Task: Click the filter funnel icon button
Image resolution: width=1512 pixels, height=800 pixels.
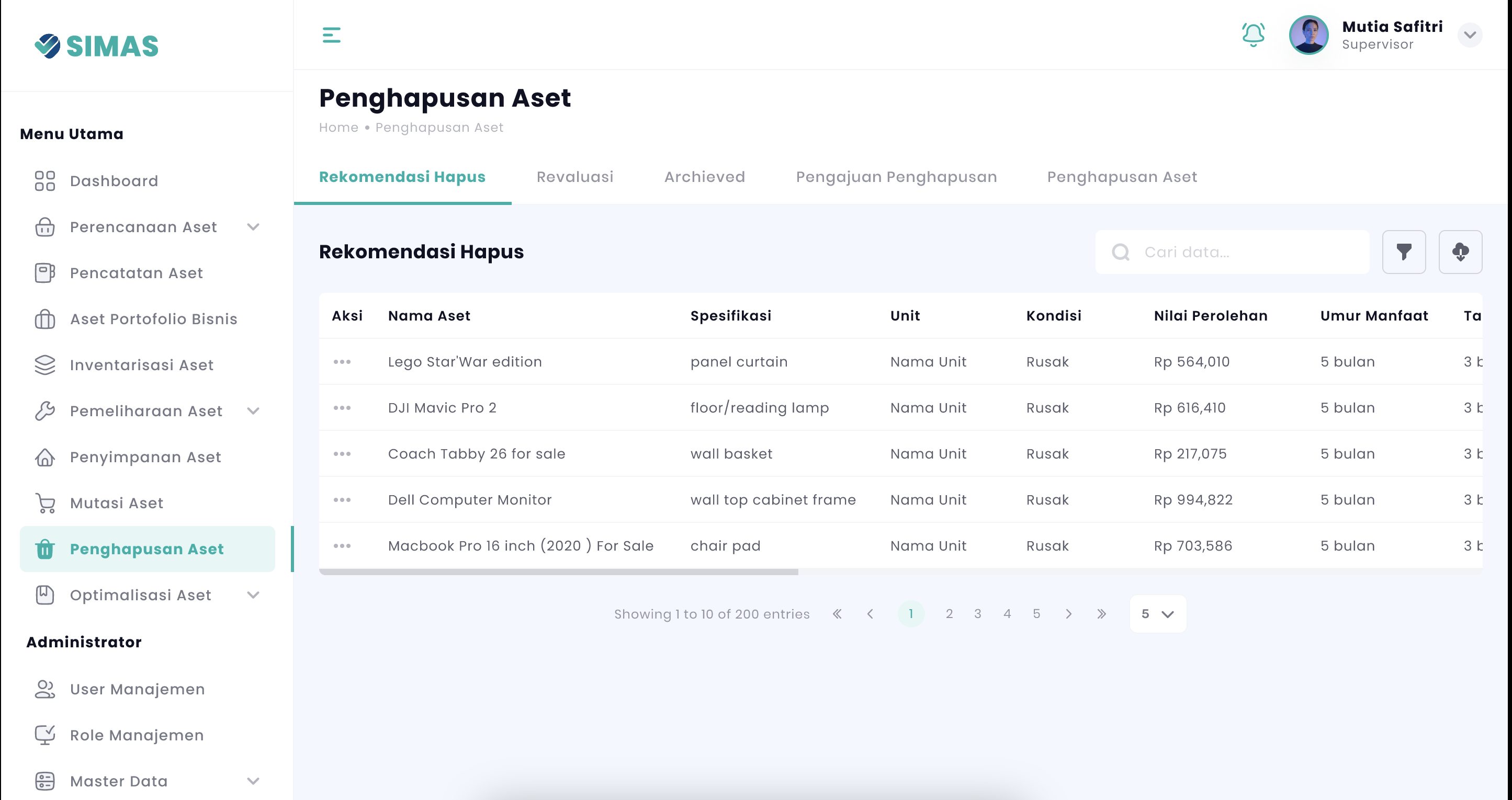Action: (x=1403, y=252)
